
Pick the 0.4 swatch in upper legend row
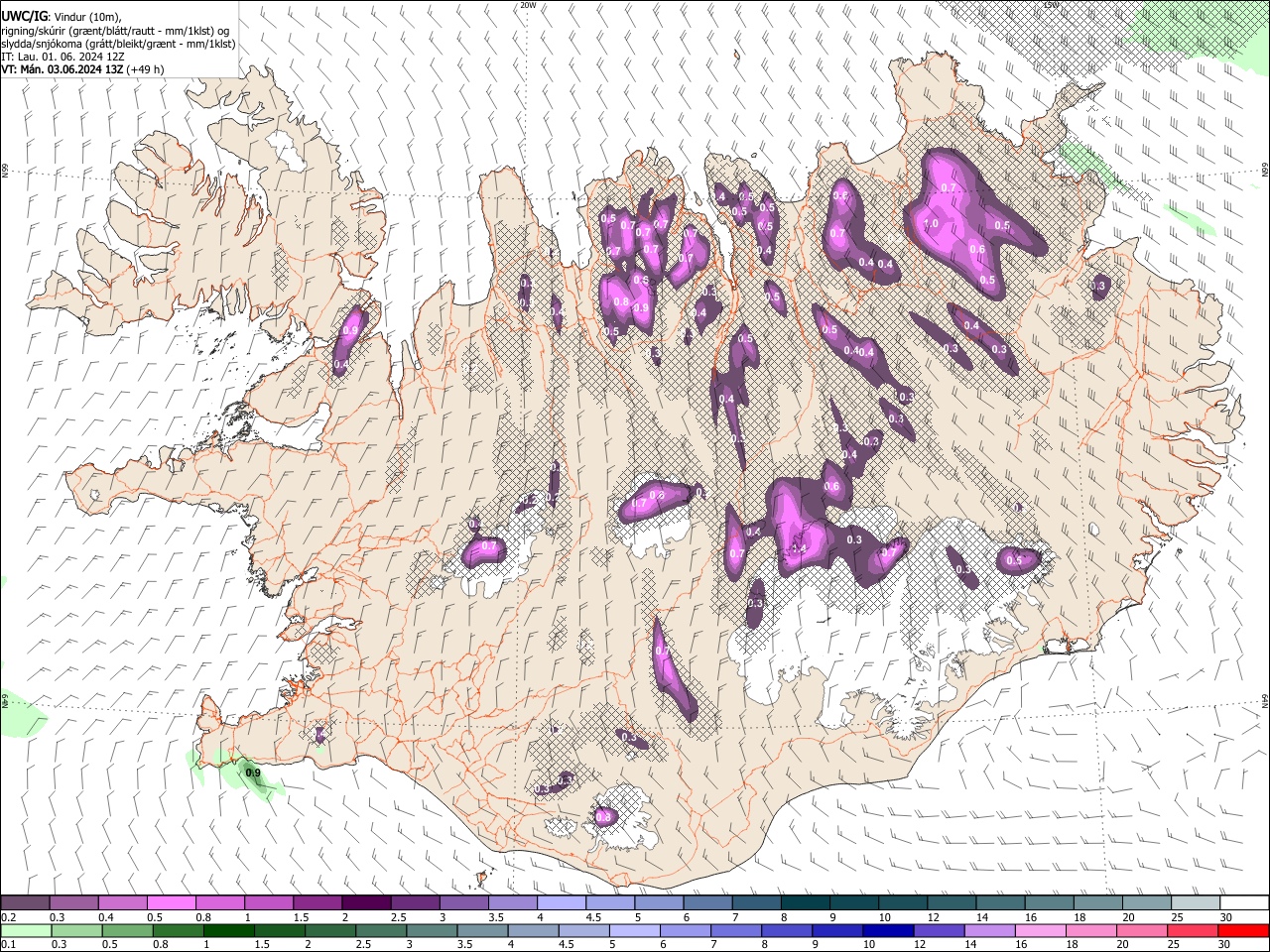(122, 902)
